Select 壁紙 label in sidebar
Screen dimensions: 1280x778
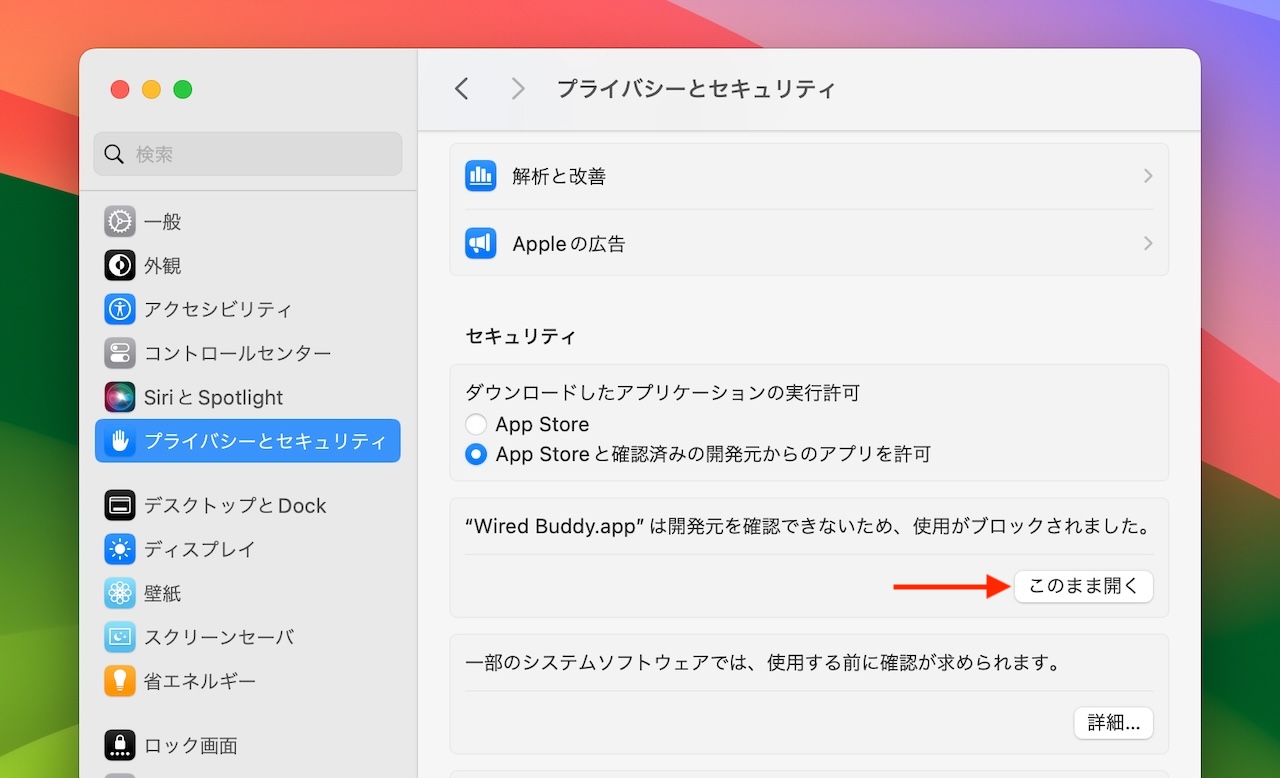coord(163,594)
